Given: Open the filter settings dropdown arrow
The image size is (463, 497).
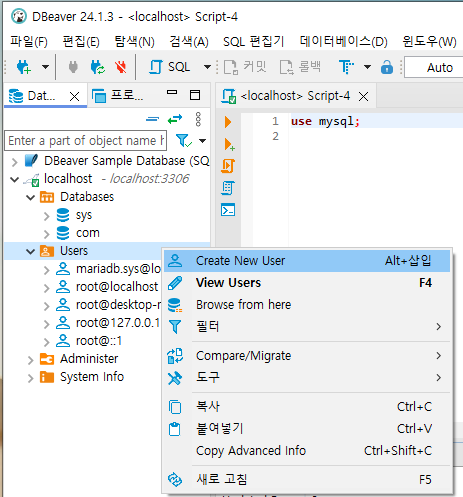Looking at the screenshot, I should [202, 141].
